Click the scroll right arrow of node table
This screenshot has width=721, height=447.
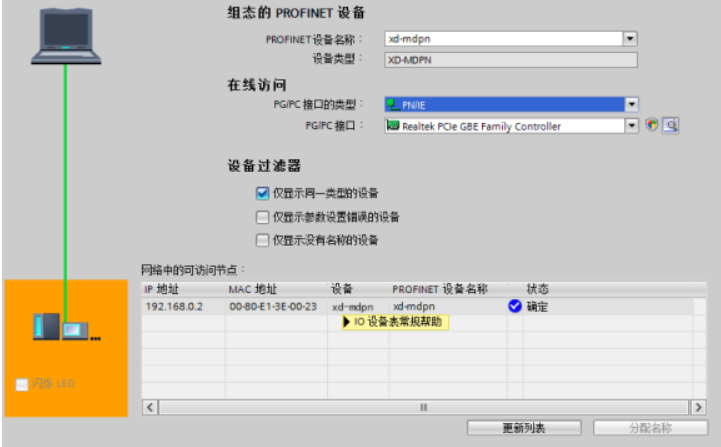(698, 407)
